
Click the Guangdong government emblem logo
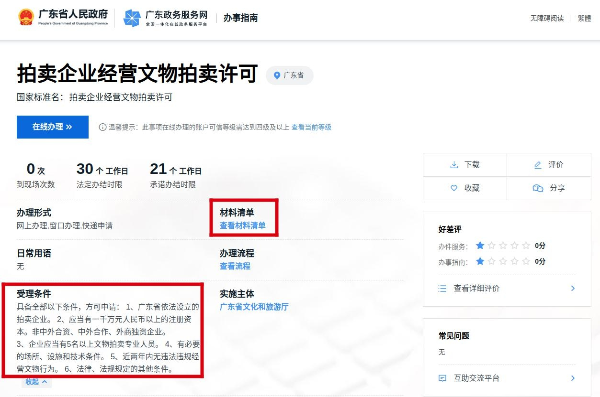[x=26, y=17]
